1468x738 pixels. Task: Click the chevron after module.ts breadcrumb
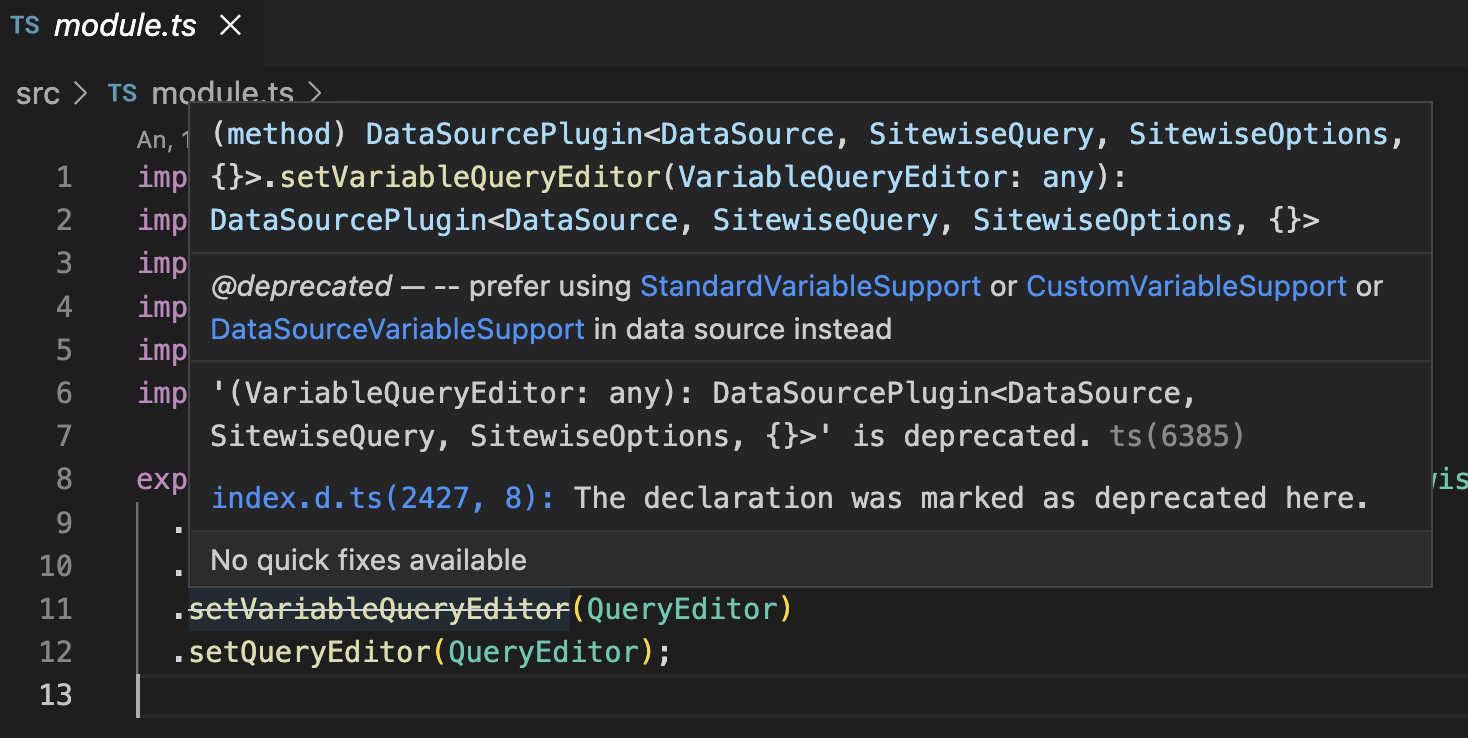[315, 93]
